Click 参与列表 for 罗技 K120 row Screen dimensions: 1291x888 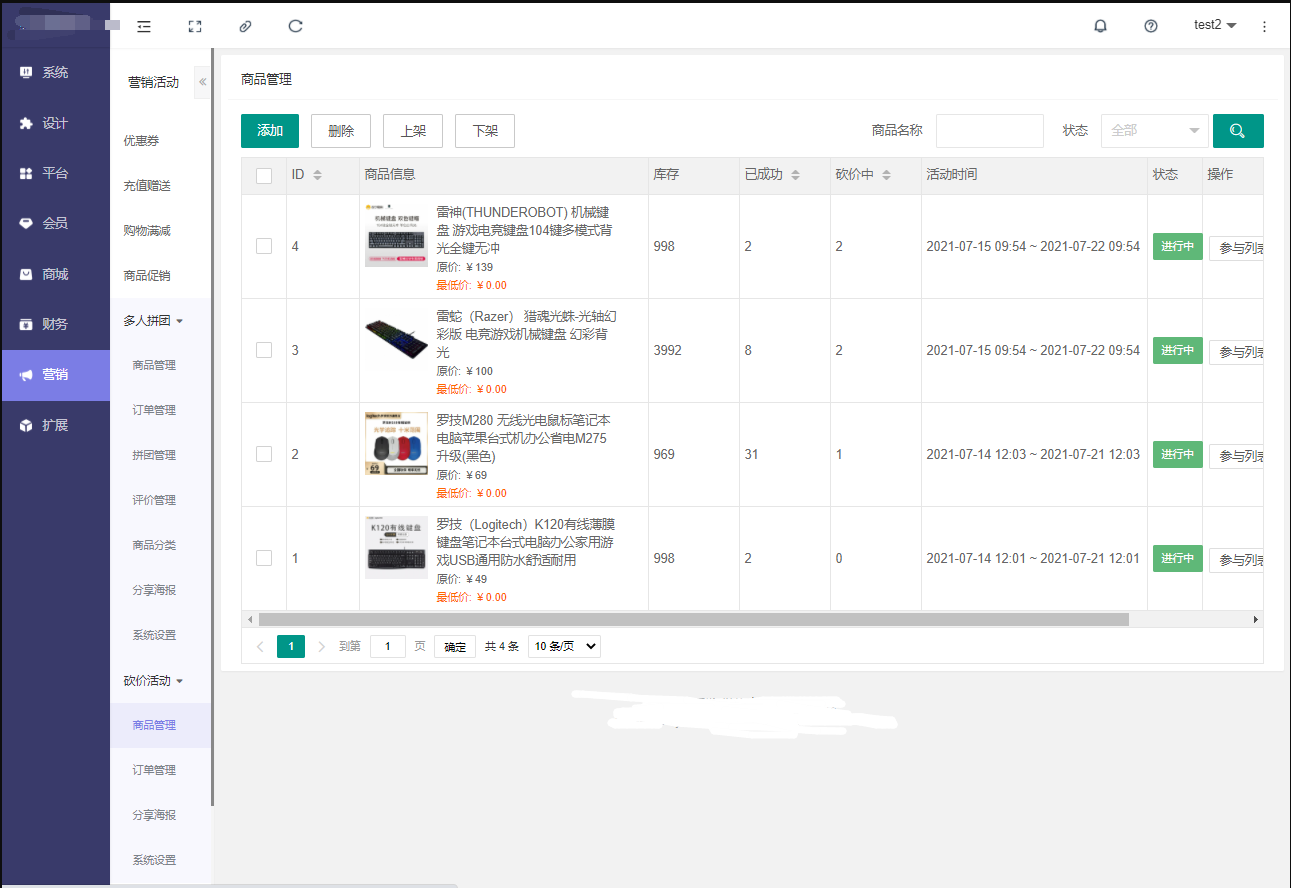coord(1237,560)
